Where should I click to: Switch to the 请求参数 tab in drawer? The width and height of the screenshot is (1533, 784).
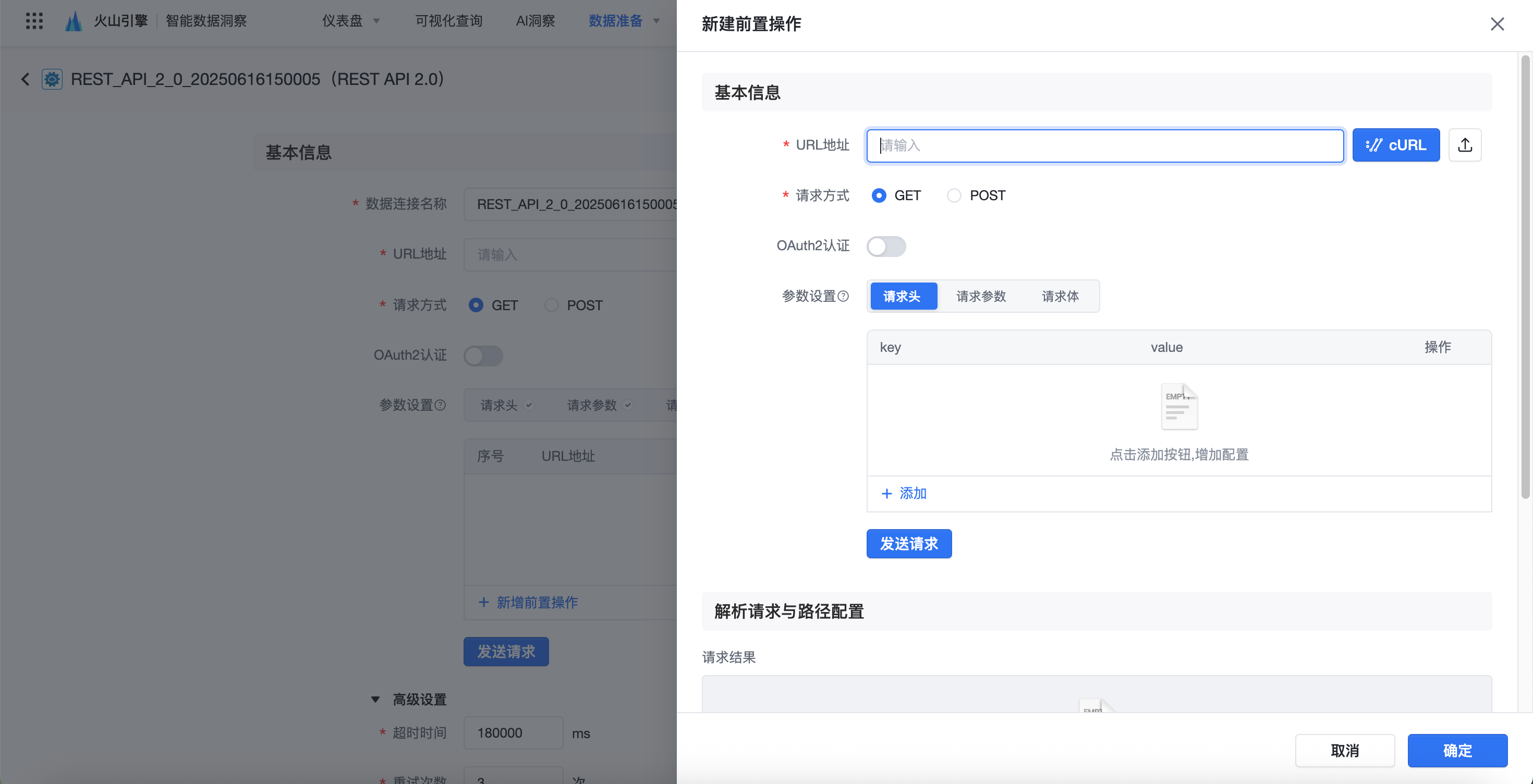(x=981, y=296)
